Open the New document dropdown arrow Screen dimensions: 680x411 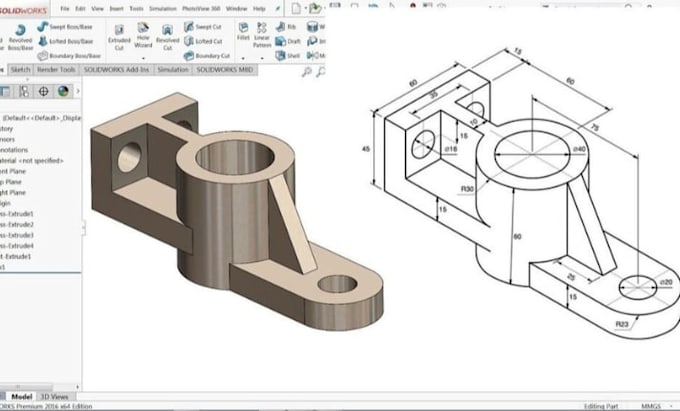[305, 9]
